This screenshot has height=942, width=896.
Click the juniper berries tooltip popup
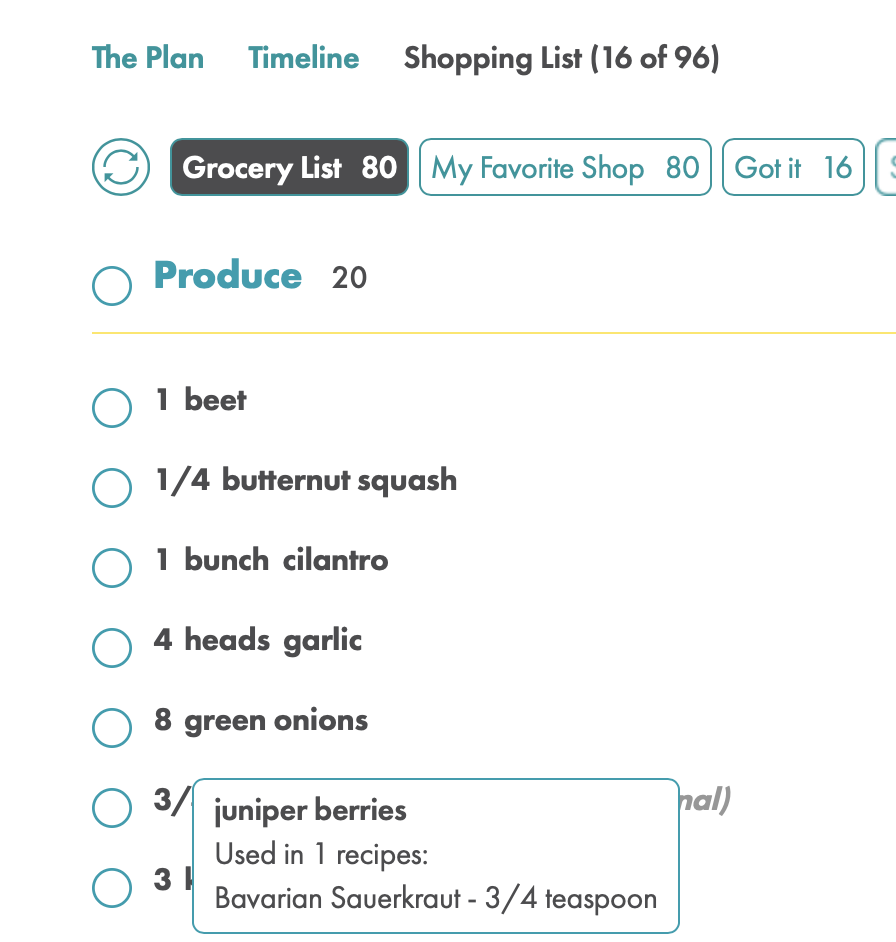(x=436, y=855)
